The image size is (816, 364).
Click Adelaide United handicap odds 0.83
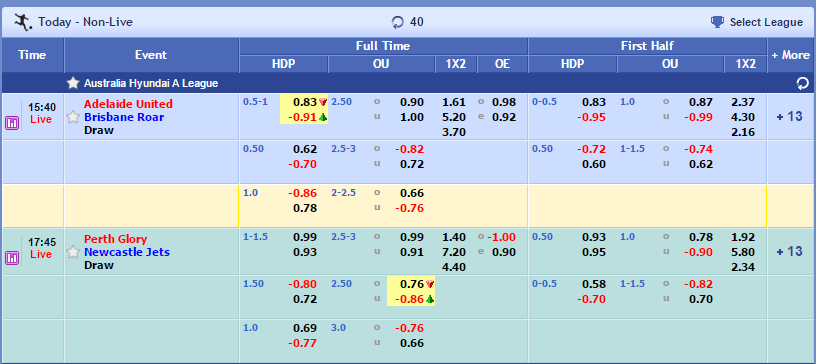click(x=305, y=102)
